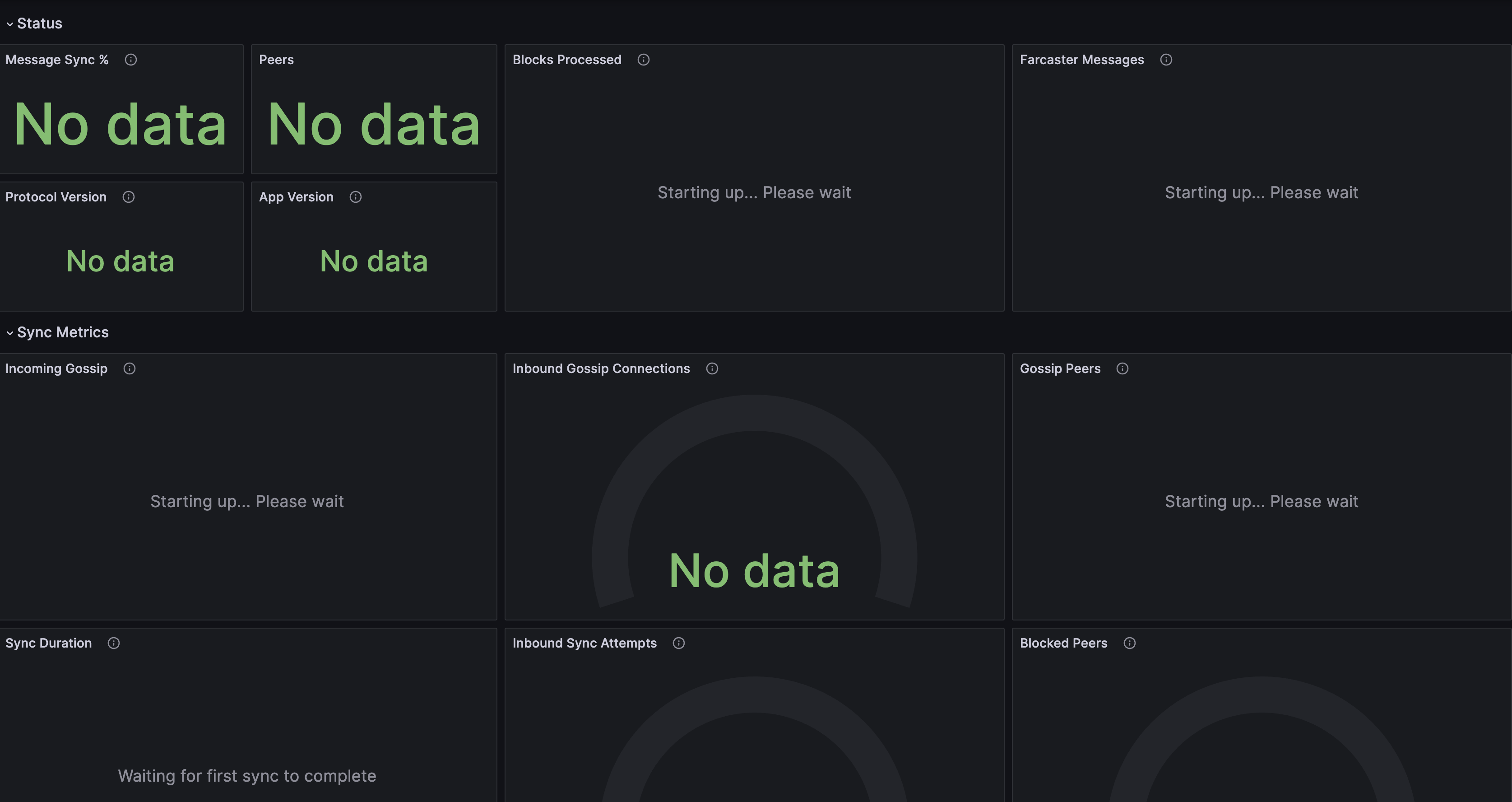Click 'Starting up... Please wait' in Blocks Processed
1512x802 pixels.
[x=754, y=192]
